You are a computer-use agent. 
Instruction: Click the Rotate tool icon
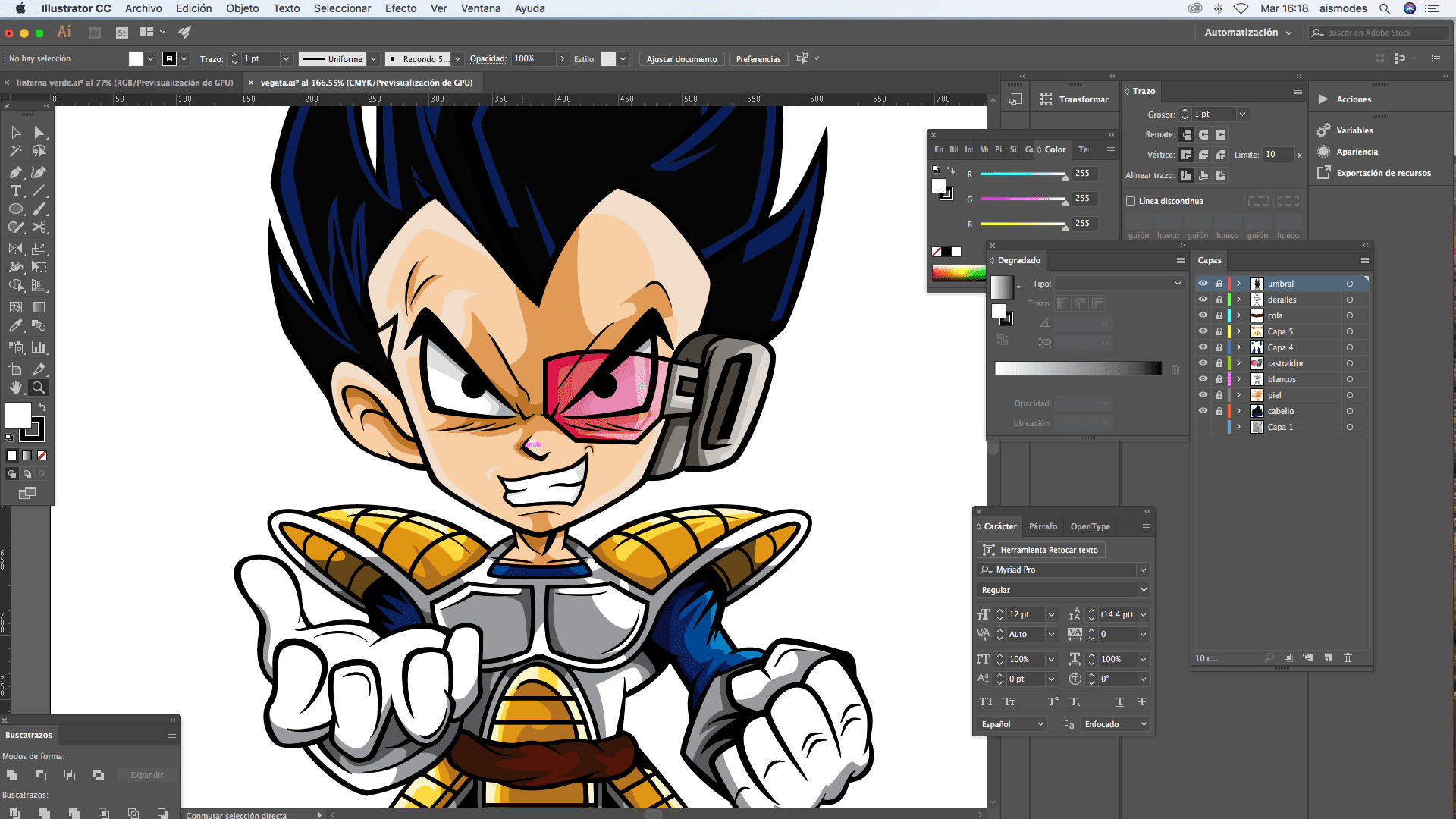pyautogui.click(x=15, y=228)
